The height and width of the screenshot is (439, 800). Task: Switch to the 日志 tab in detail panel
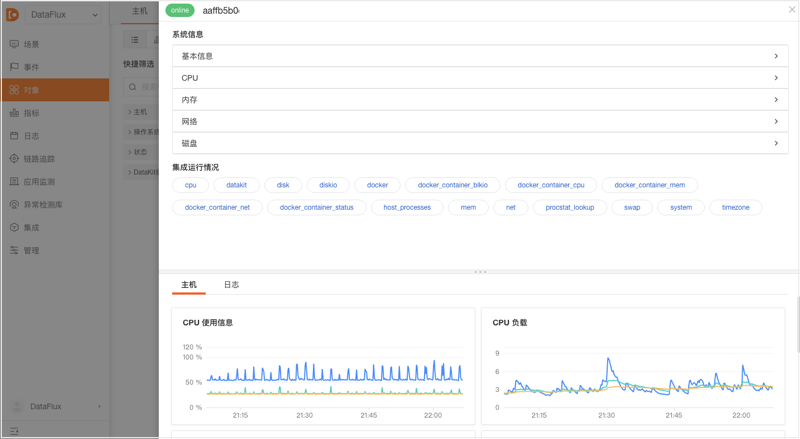(x=232, y=285)
